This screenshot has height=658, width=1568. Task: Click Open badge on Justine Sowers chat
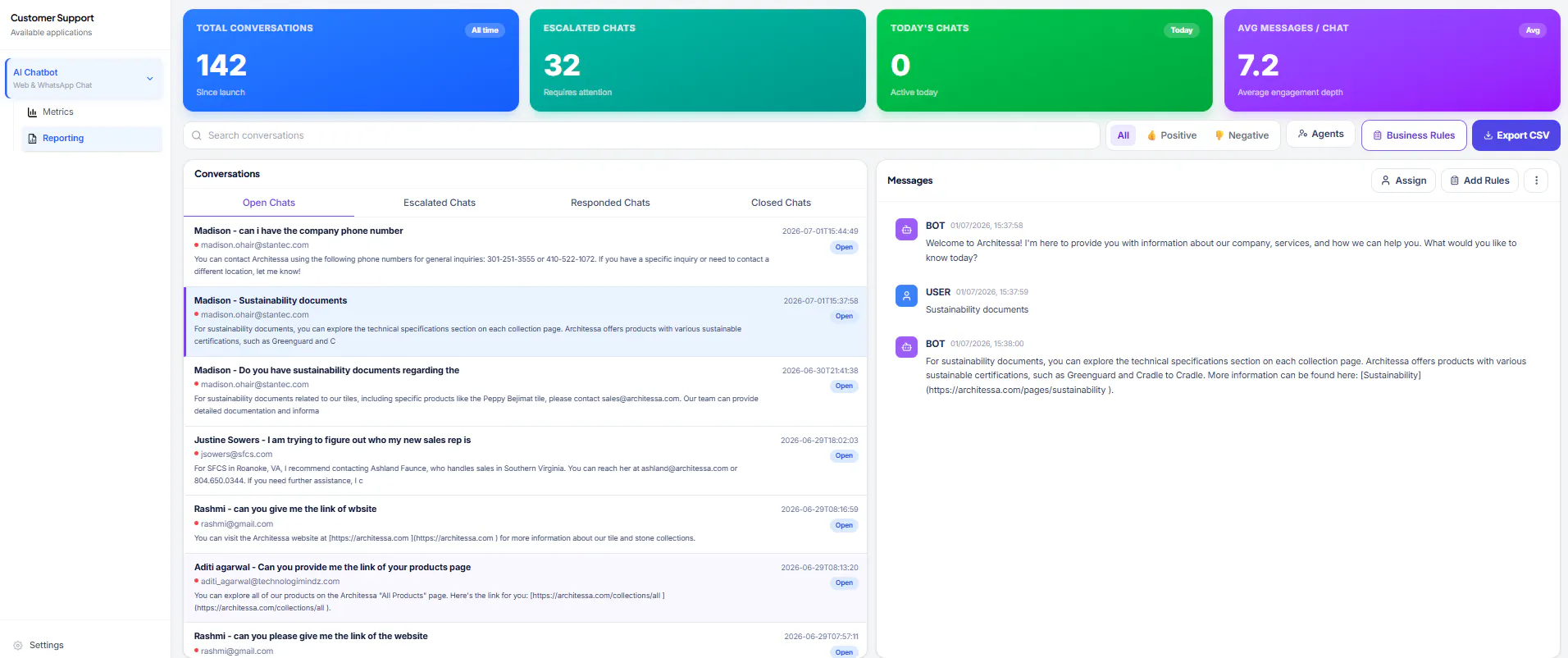(x=844, y=456)
